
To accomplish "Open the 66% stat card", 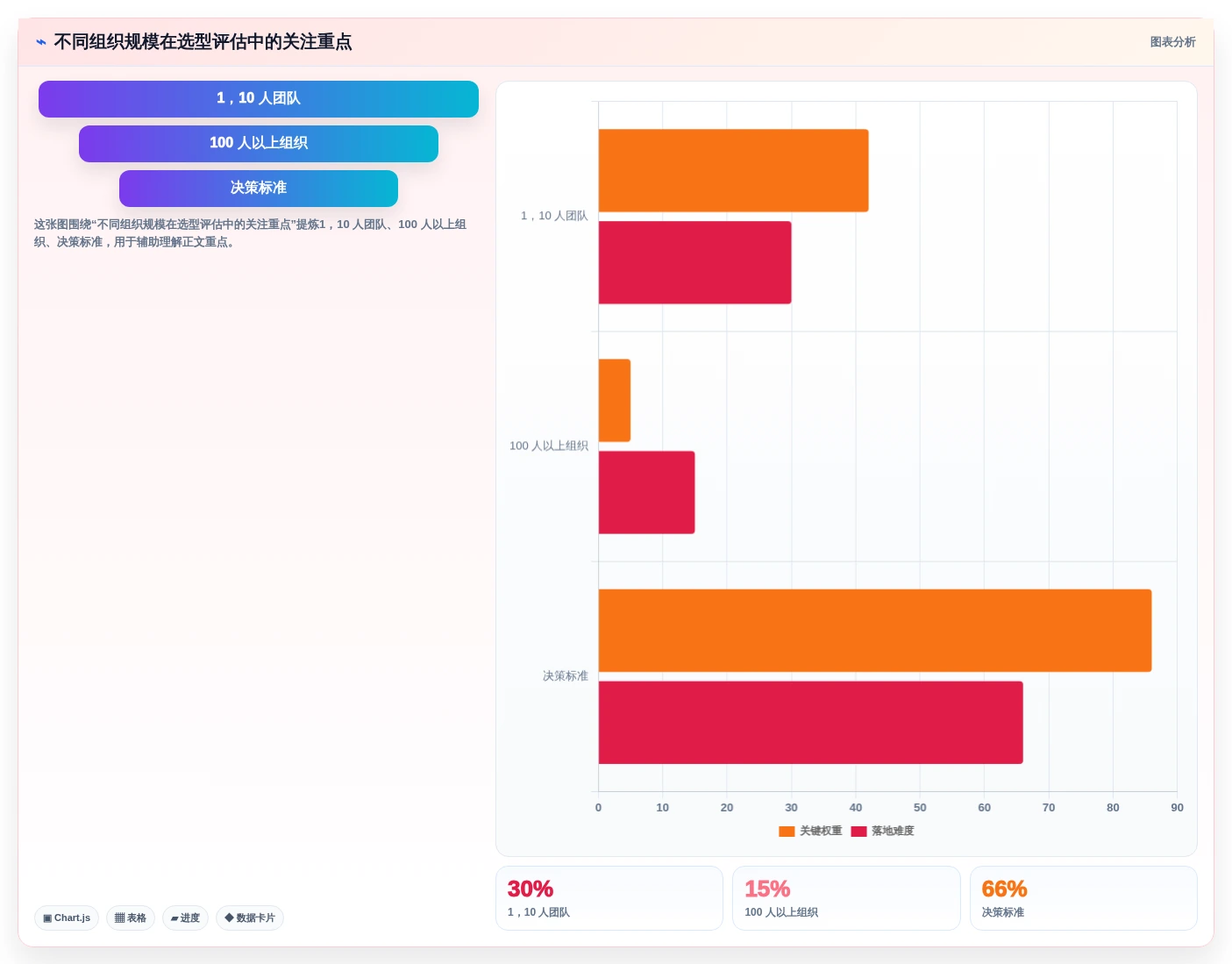I will (1084, 898).
